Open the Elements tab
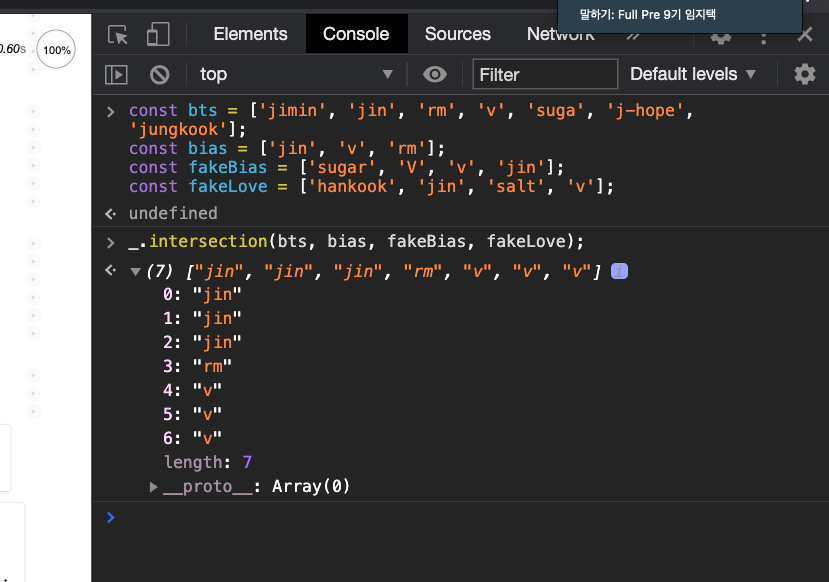This screenshot has height=582, width=829. (250, 34)
